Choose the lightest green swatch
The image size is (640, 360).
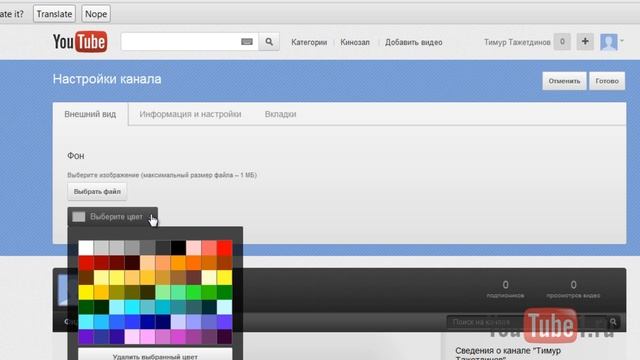point(163,292)
